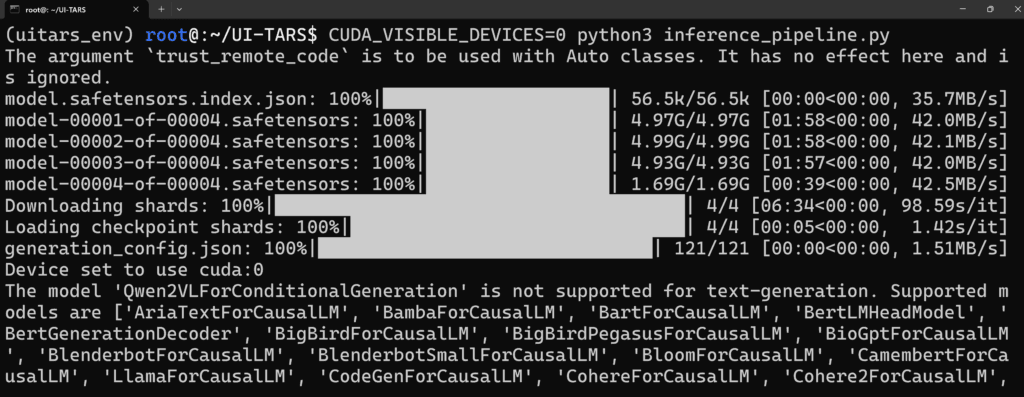Viewport: 1024px width, 397px height.
Task: Click the Loading checkpoint shards progress bar
Action: click(x=517, y=227)
